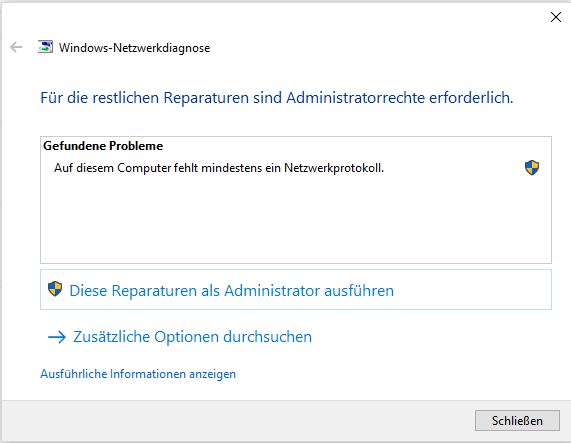Screen dimensions: 571x443
Task: Click the word 'Administrator' in the repair option
Action: pos(272,291)
